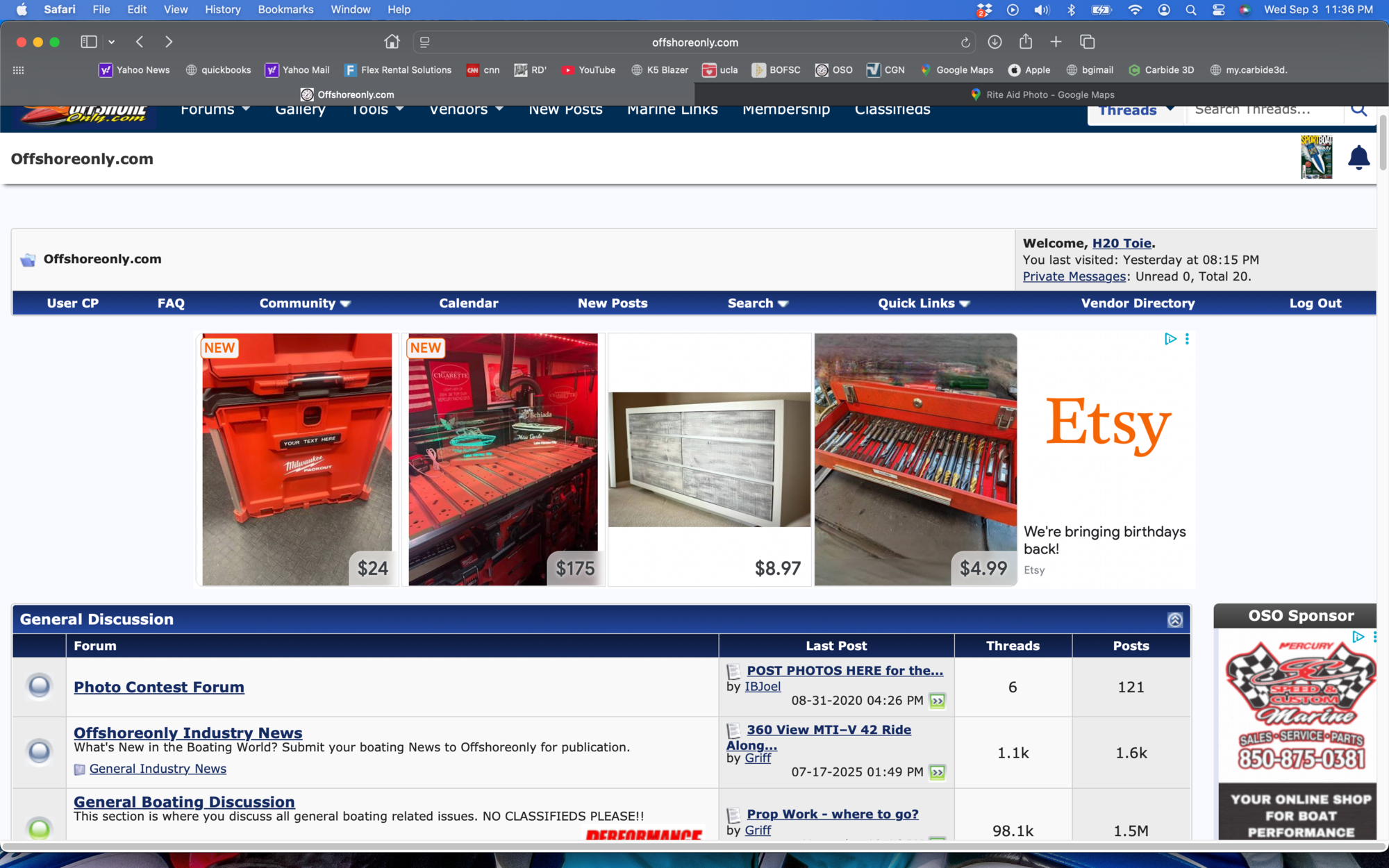Open the Quick Links dropdown

(x=923, y=303)
